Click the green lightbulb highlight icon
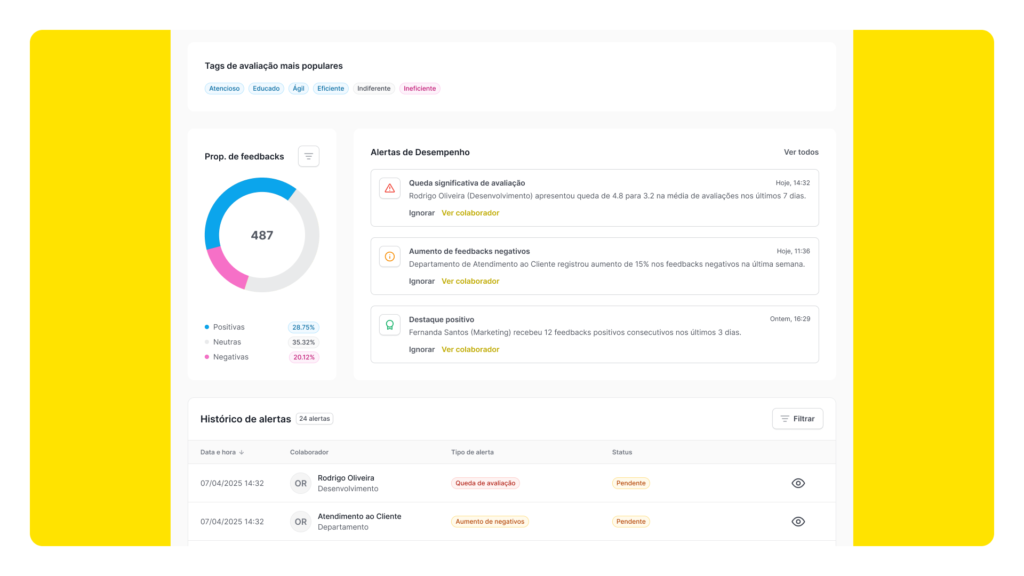Image resolution: width=1024 pixels, height=576 pixels. (389, 325)
